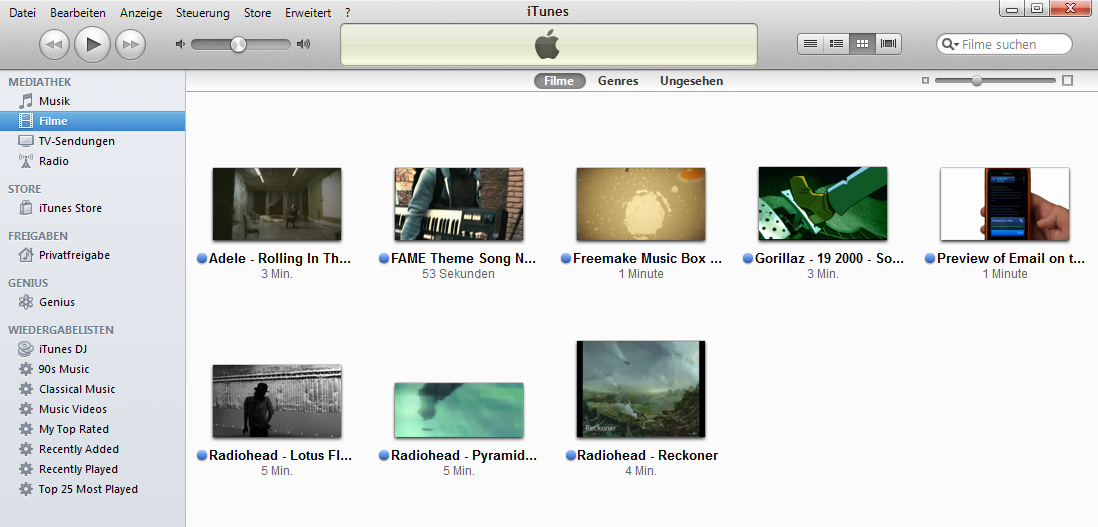Select the Freemake Music Box video thumbnail

pyautogui.click(x=641, y=204)
